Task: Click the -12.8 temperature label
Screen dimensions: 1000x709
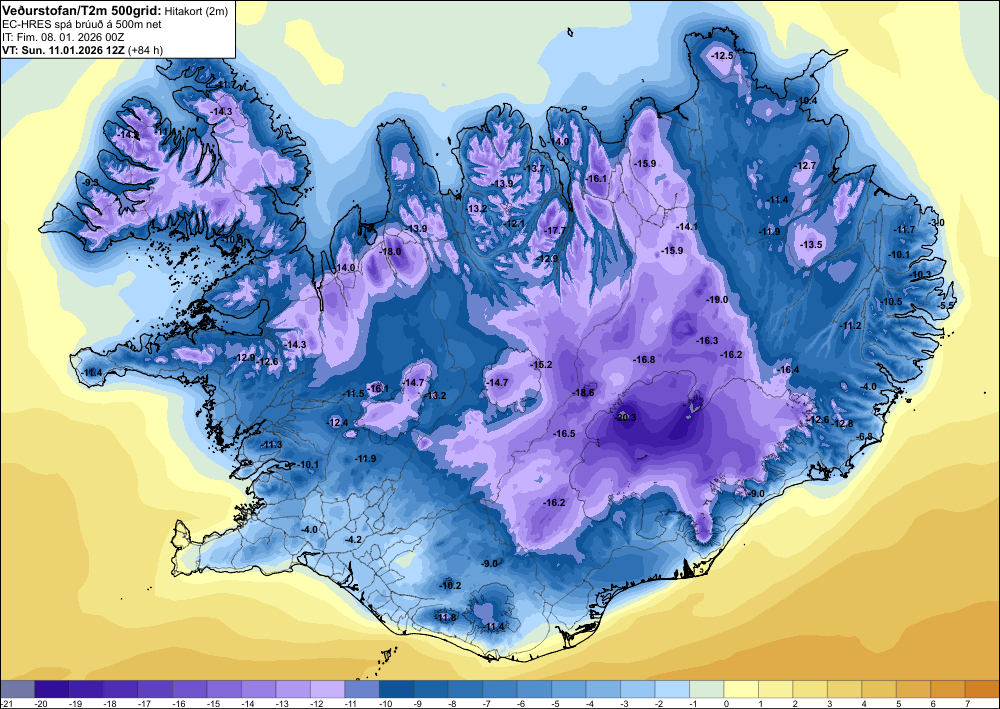Action: pyautogui.click(x=842, y=424)
